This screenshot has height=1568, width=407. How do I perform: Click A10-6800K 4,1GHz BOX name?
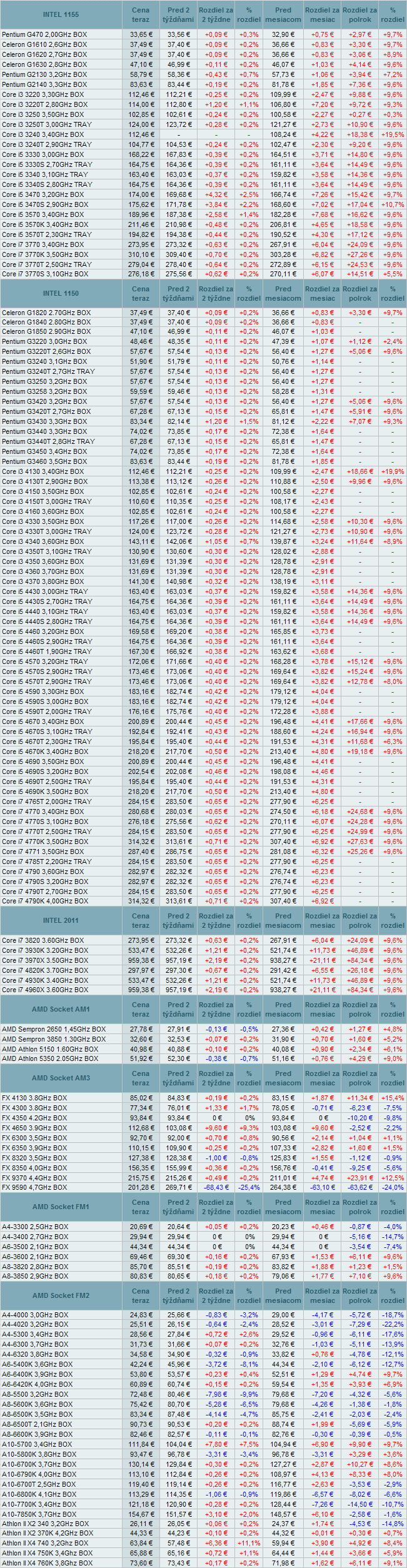pyautogui.click(x=39, y=1494)
